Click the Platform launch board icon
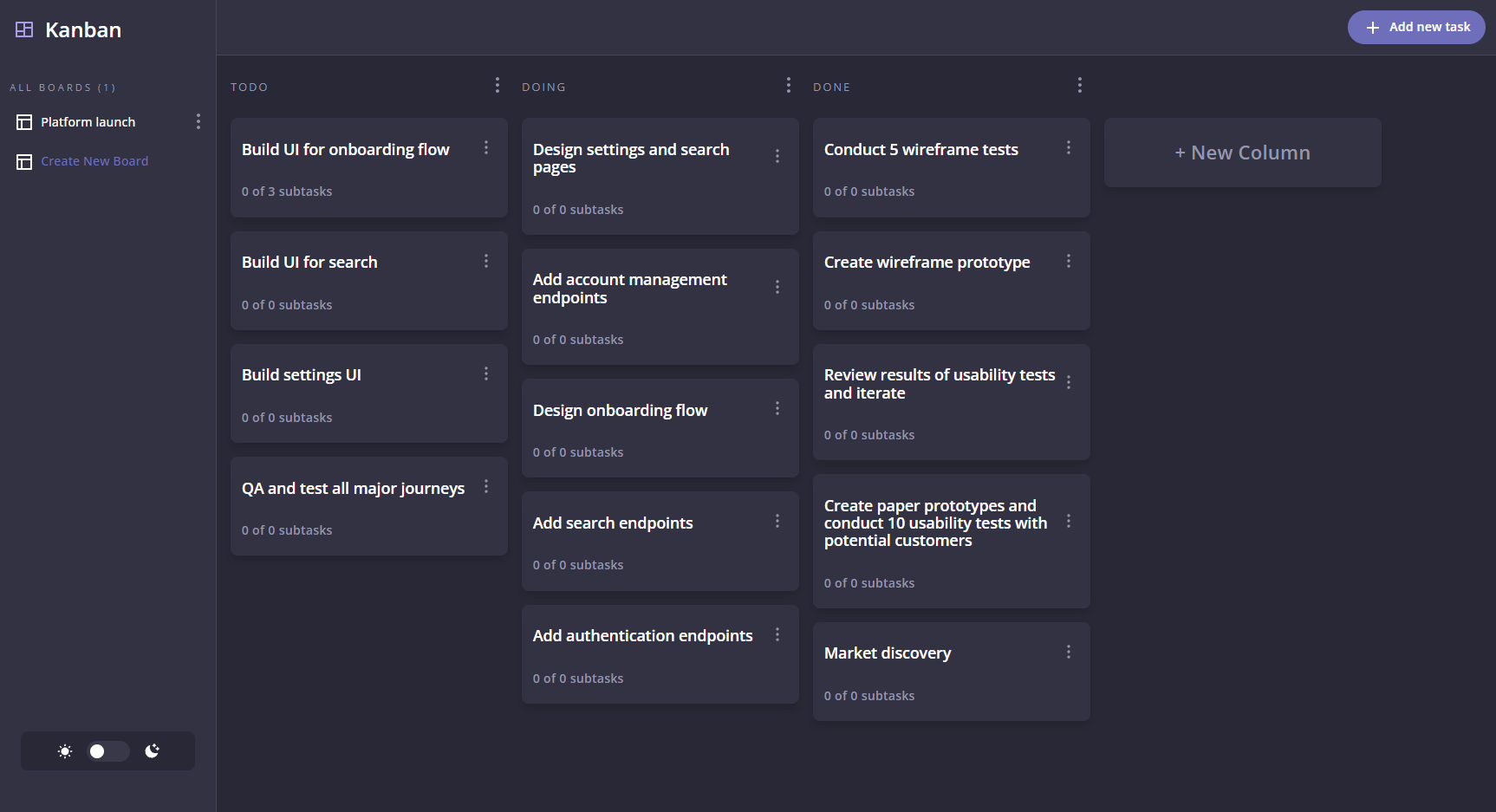 pos(24,122)
